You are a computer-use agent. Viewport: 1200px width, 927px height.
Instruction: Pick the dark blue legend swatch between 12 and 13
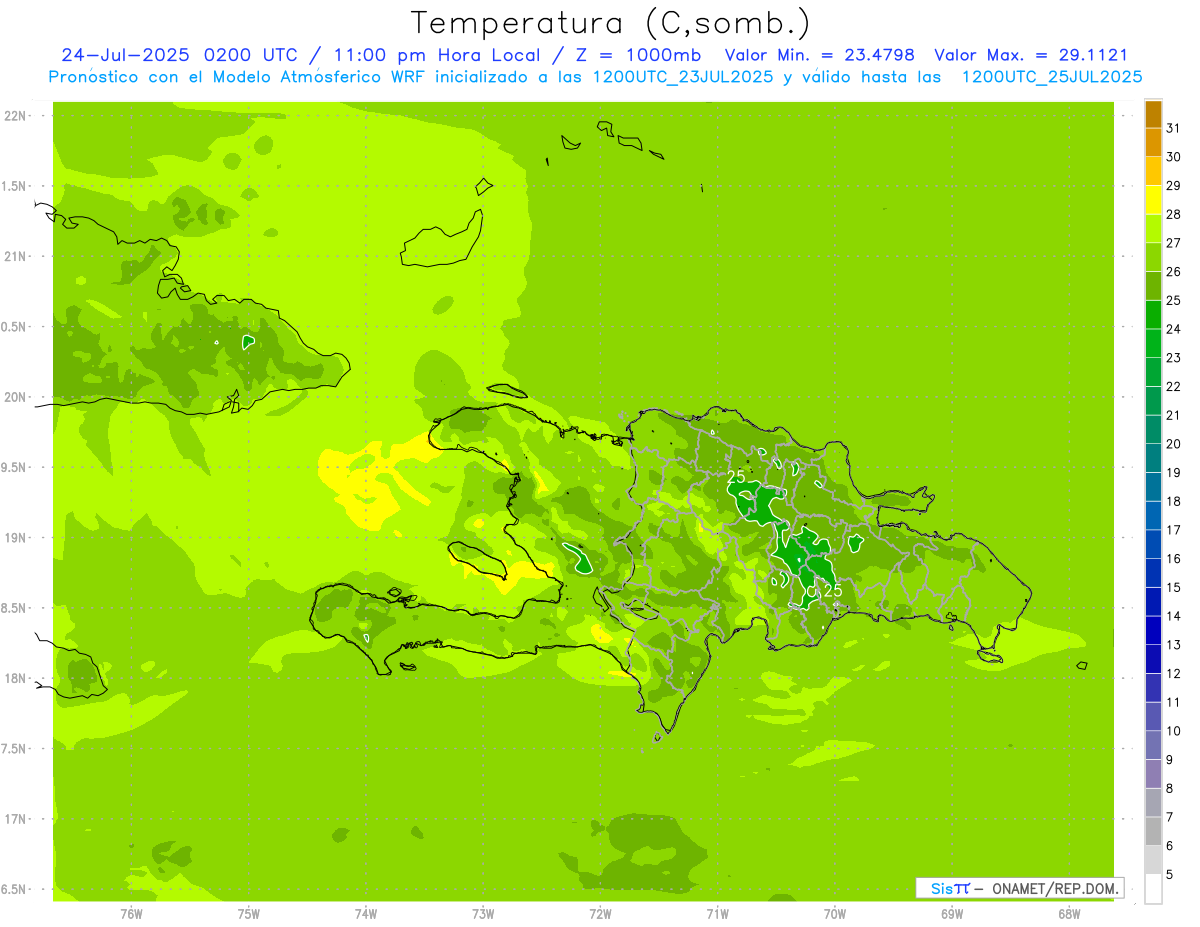(1153, 659)
